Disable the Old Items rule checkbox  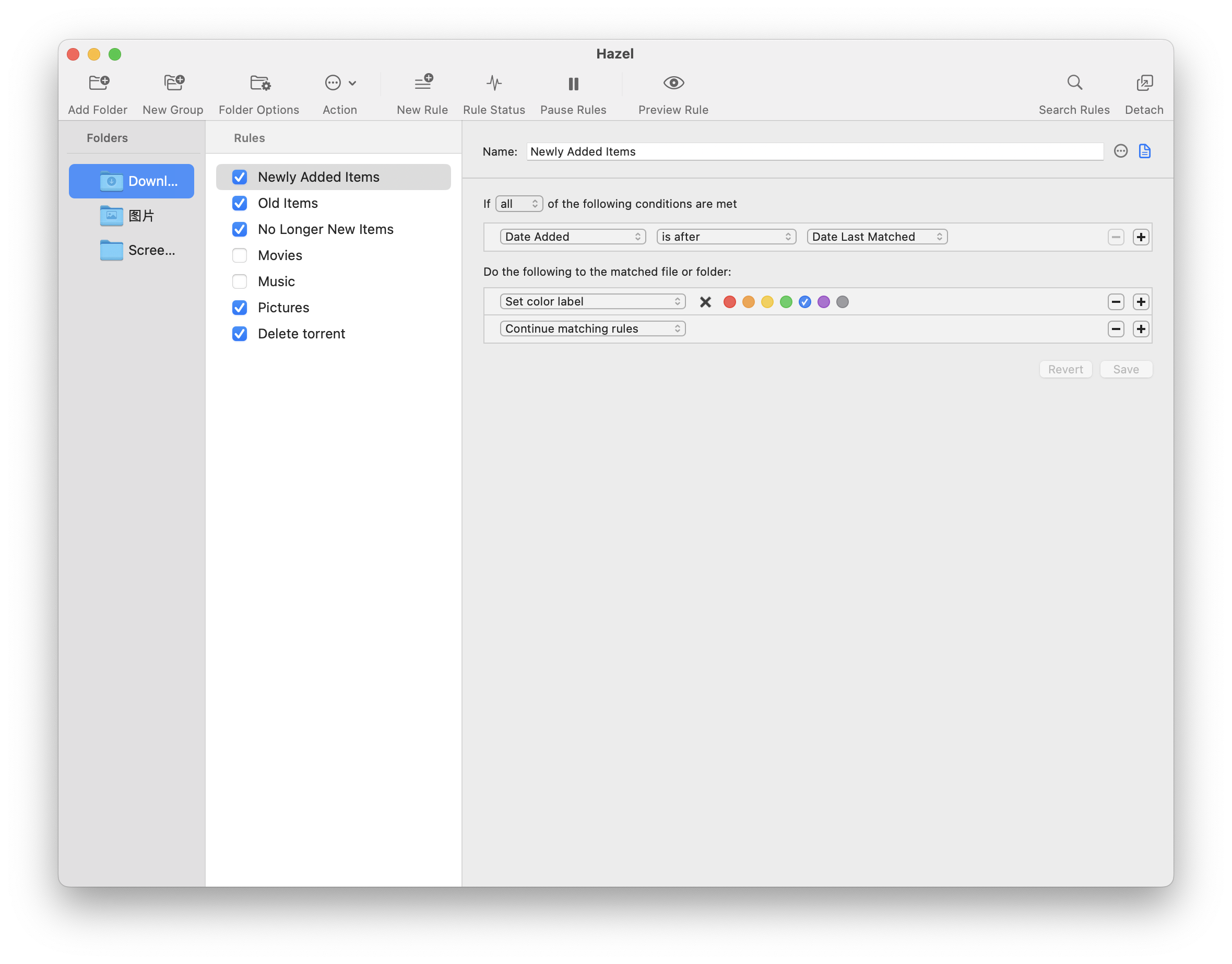[240, 203]
